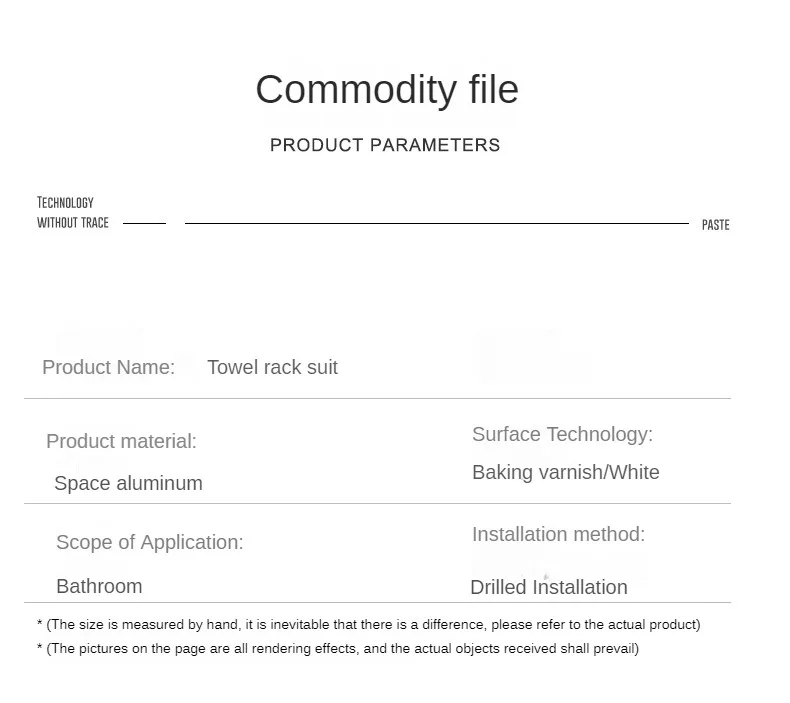Image resolution: width=790 pixels, height=703 pixels.
Task: Click the Scope of Application: label
Action: tap(150, 543)
